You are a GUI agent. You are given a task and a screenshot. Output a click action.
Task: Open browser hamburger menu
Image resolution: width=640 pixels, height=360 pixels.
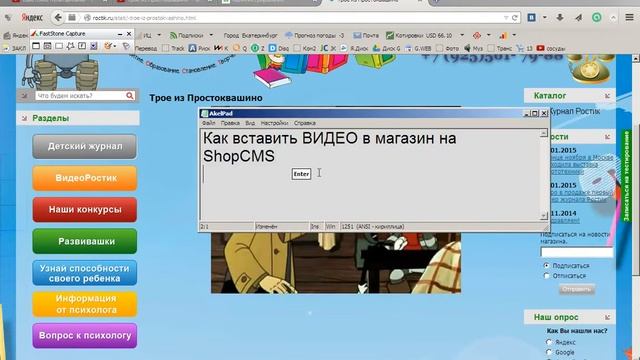point(629,17)
